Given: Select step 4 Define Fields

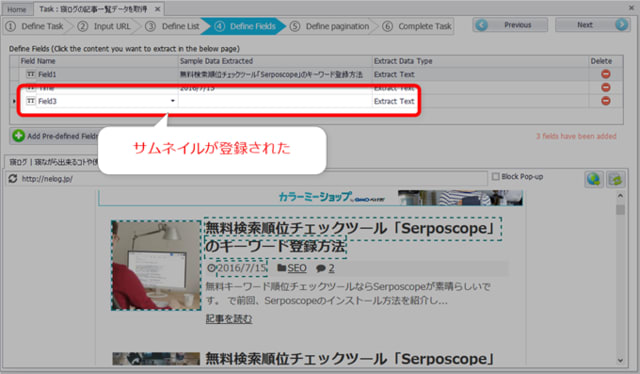Looking at the screenshot, I should click(x=246, y=26).
